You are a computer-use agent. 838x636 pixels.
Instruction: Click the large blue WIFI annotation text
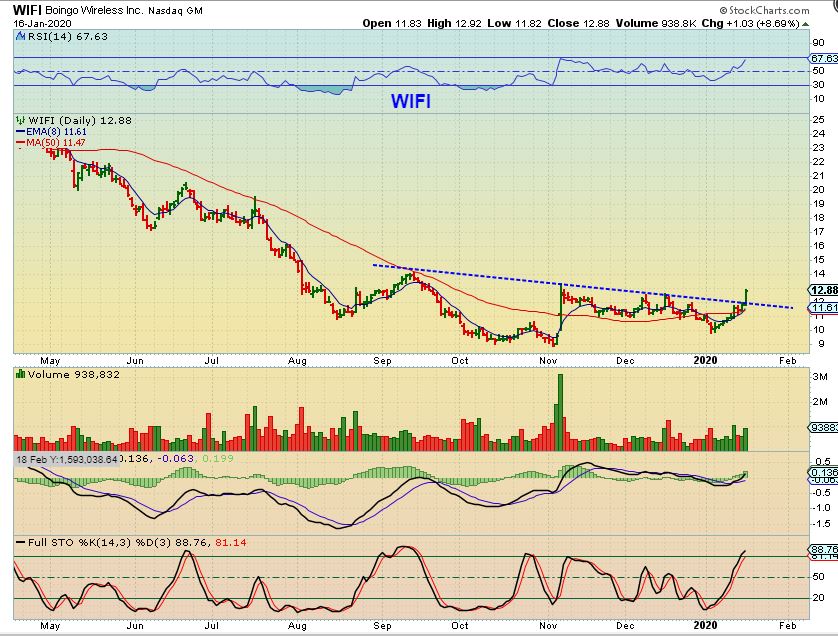[410, 101]
